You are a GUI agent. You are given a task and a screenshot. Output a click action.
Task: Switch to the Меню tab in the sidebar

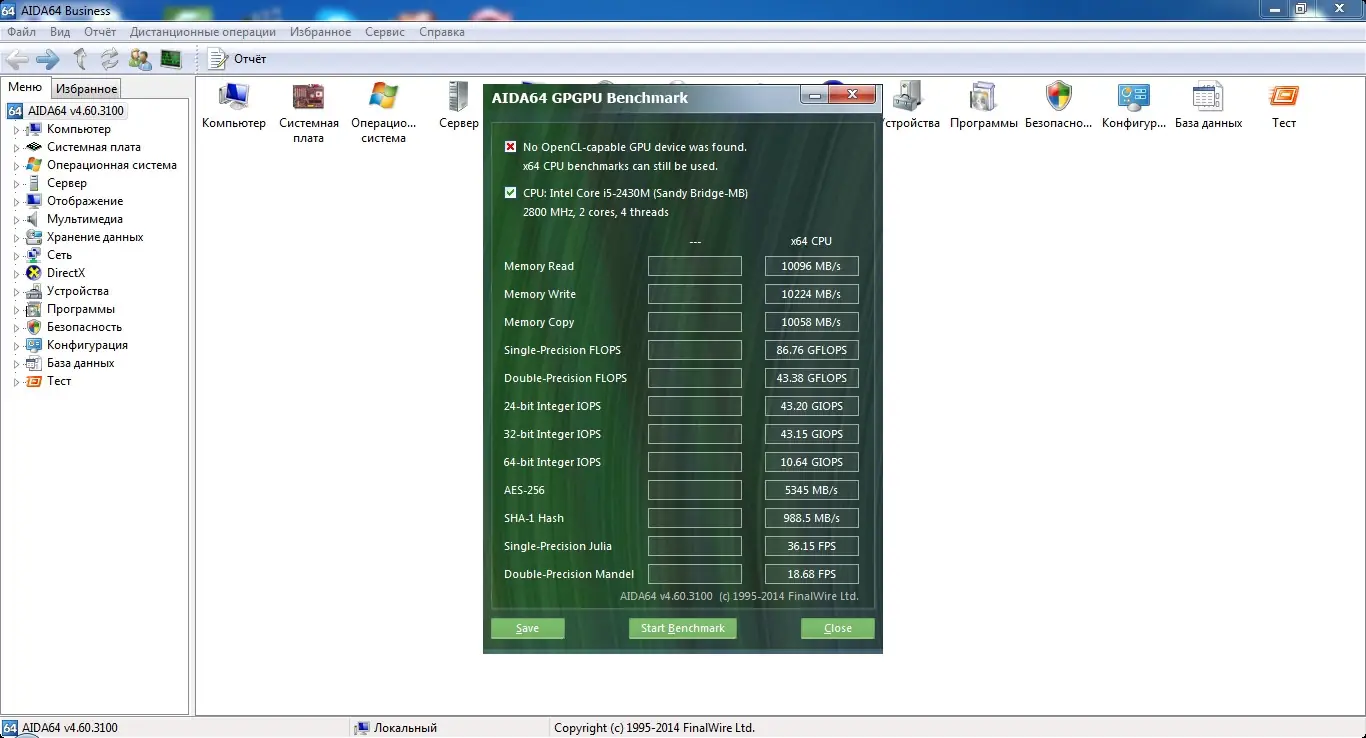pyautogui.click(x=25, y=88)
